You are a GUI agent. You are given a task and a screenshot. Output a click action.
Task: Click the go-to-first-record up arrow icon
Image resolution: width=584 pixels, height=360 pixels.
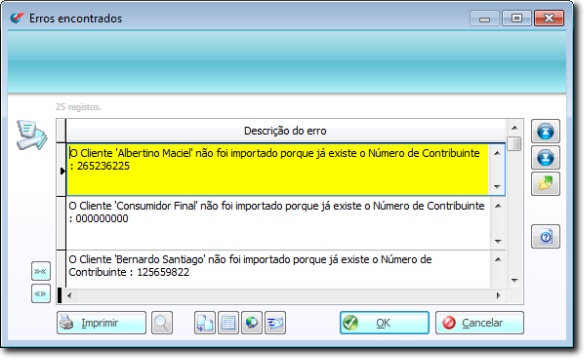coord(545,131)
